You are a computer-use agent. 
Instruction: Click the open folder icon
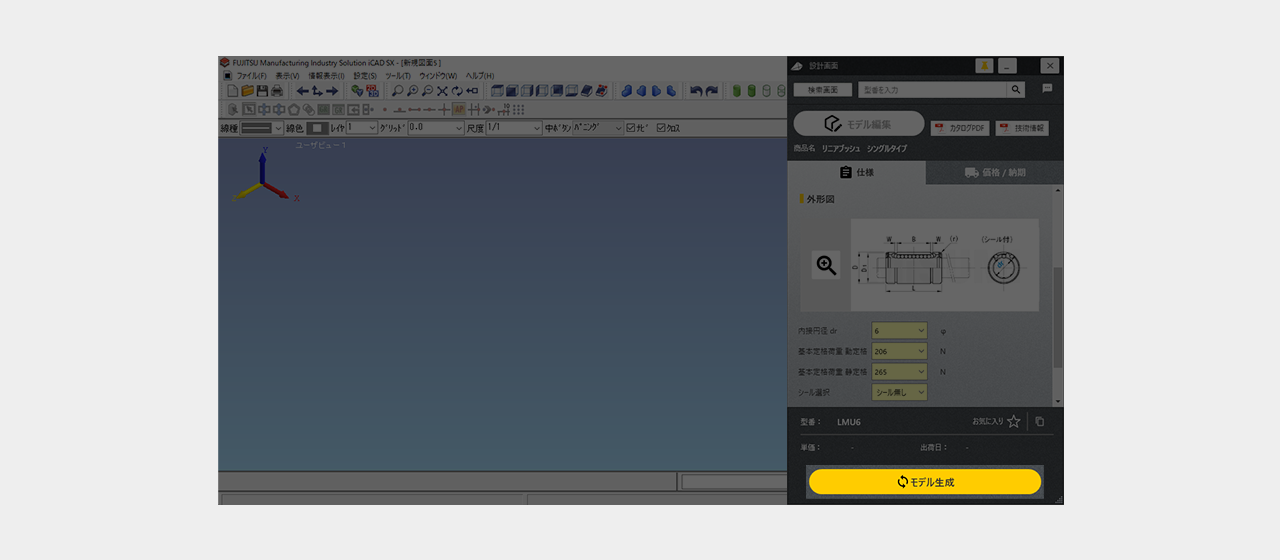click(x=247, y=91)
